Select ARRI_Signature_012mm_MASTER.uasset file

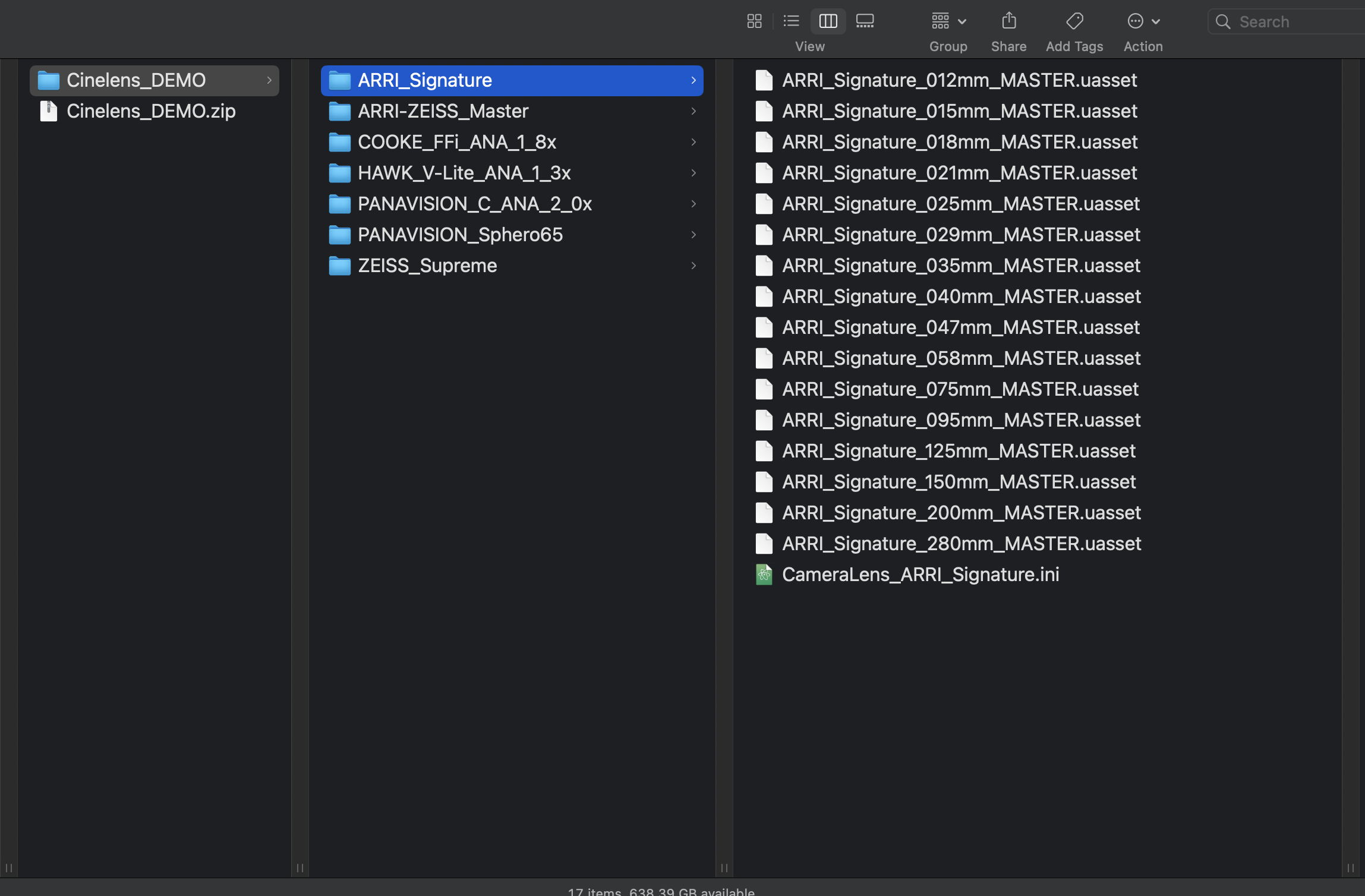[959, 80]
